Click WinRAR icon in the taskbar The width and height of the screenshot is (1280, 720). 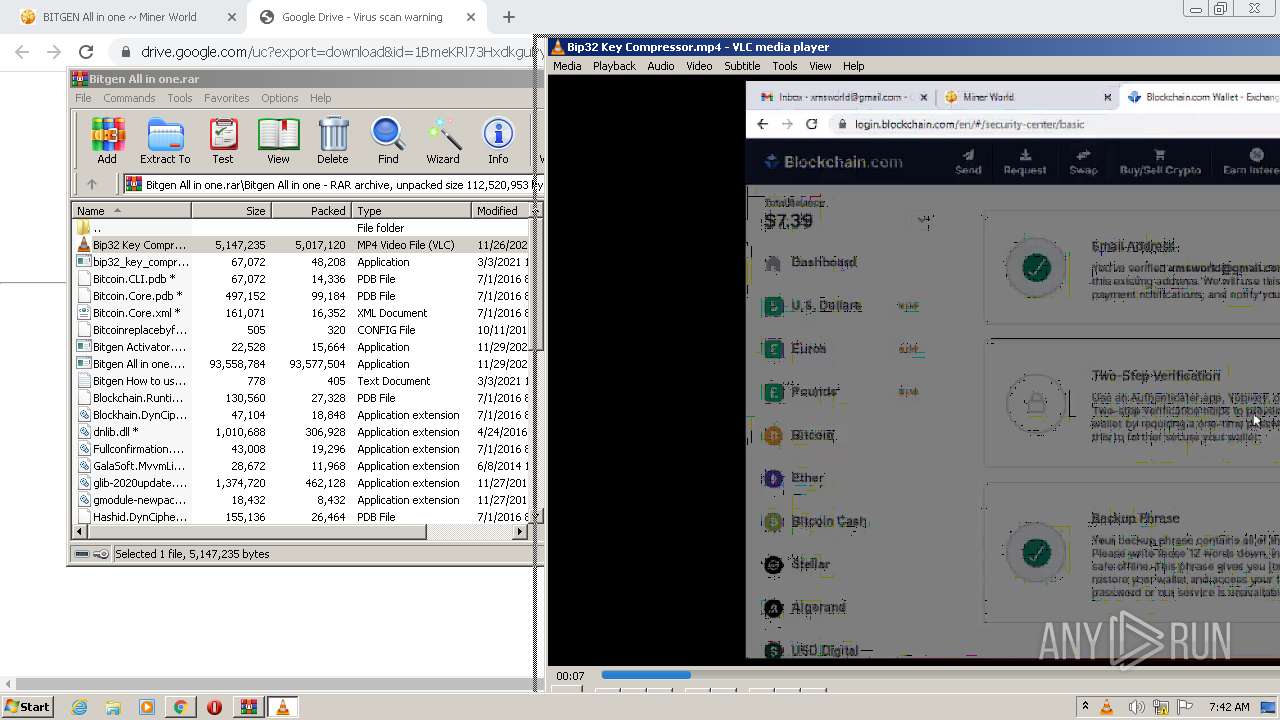(x=248, y=707)
